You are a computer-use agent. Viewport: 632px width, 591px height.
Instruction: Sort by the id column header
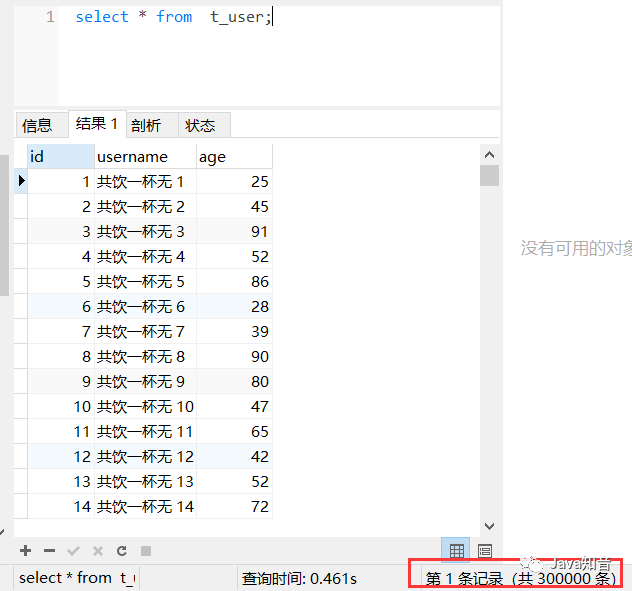61,156
